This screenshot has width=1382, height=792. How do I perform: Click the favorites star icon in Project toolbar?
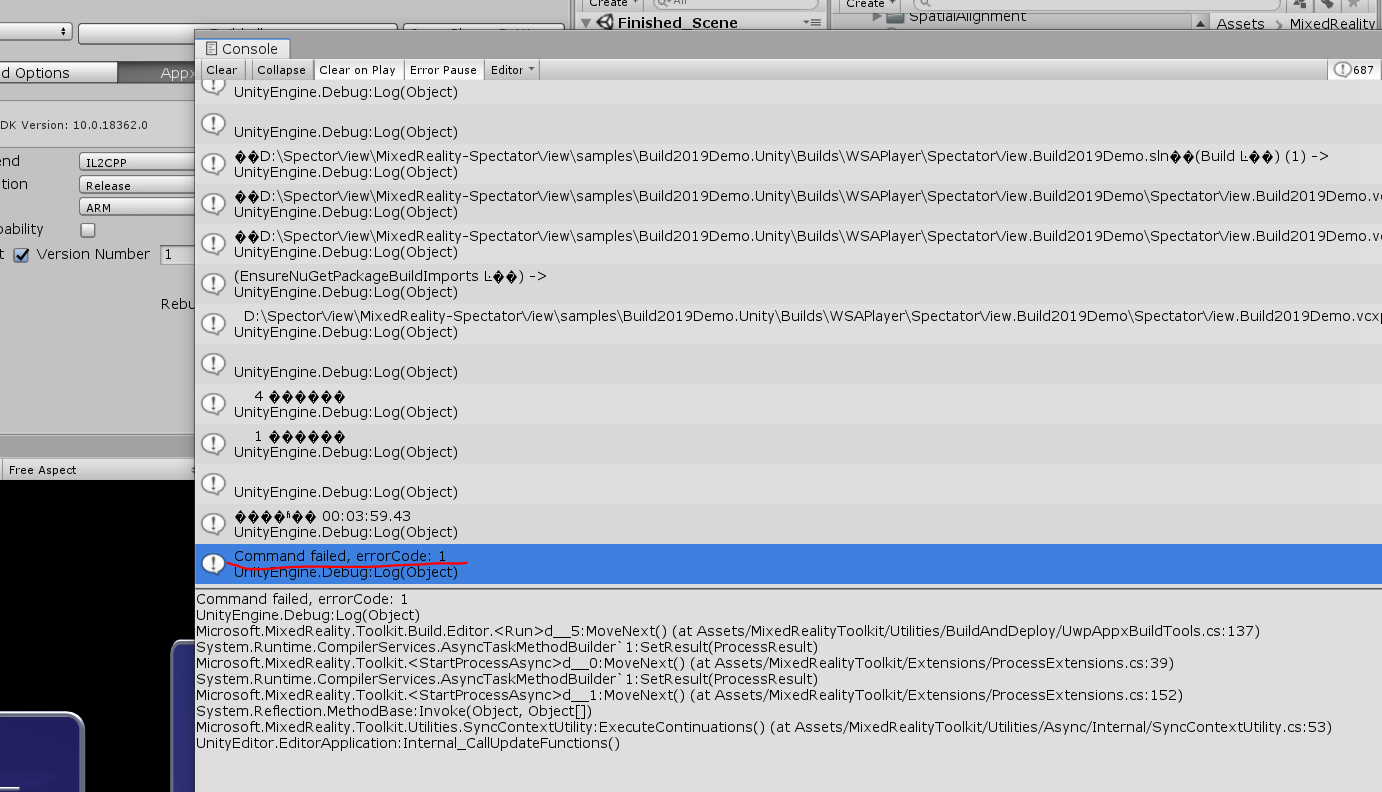pyautogui.click(x=1353, y=5)
